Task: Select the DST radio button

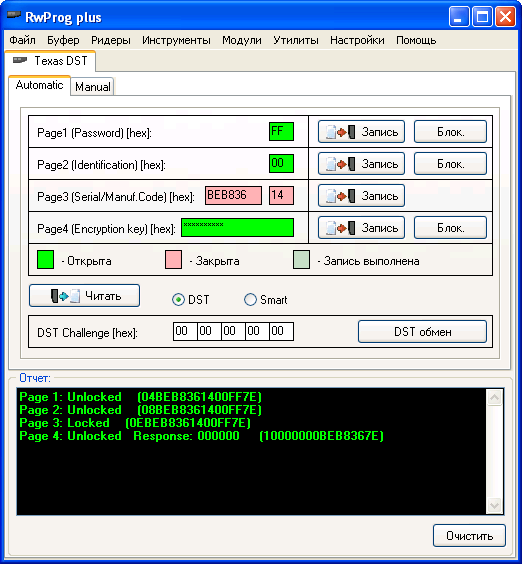Action: coord(178,299)
